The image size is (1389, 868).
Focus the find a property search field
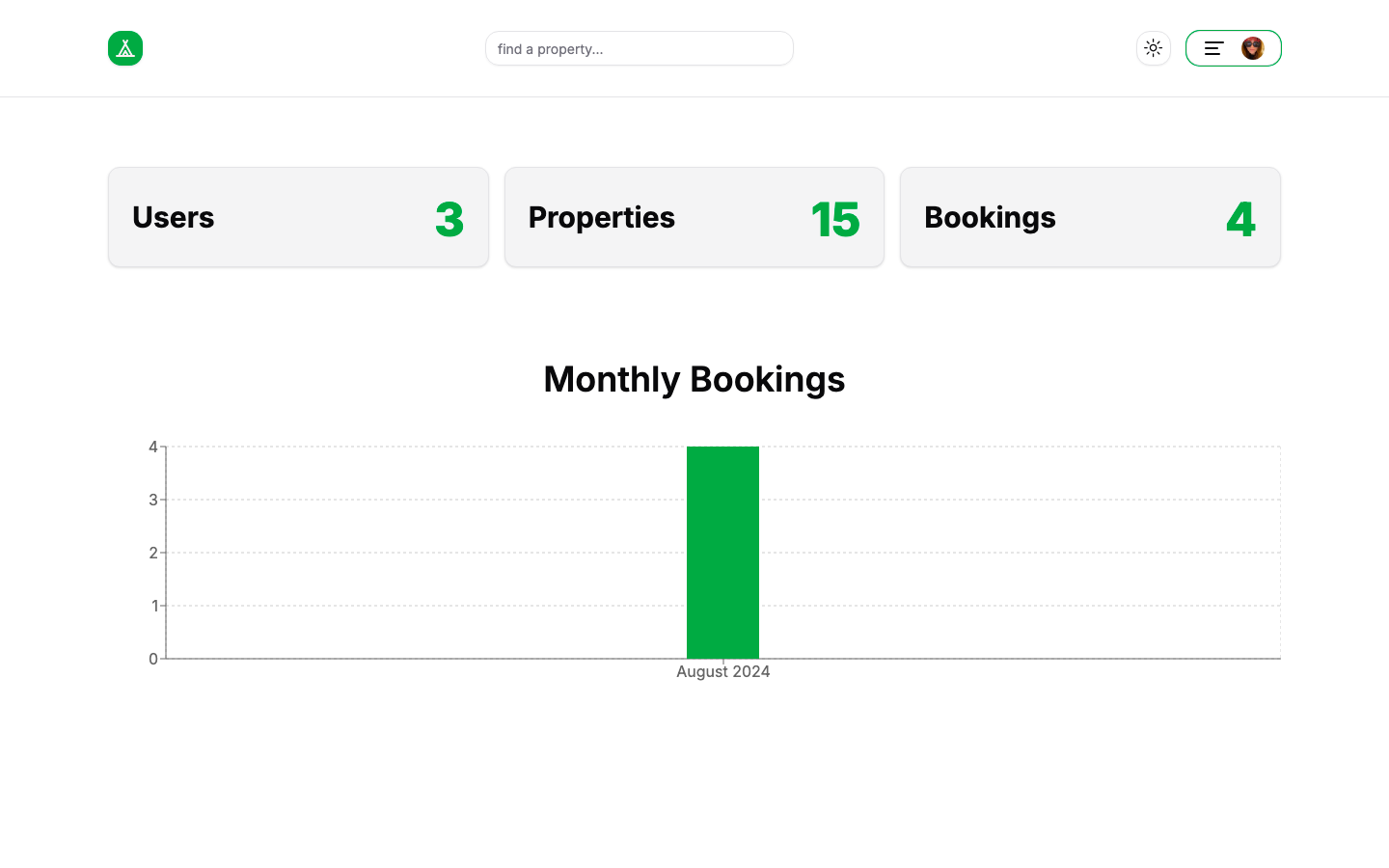pyautogui.click(x=640, y=48)
